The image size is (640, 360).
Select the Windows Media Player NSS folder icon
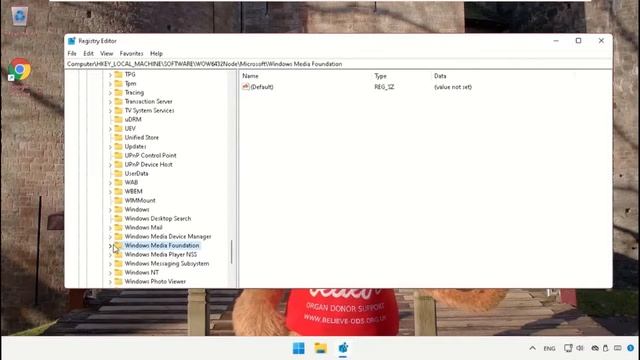coord(118,254)
